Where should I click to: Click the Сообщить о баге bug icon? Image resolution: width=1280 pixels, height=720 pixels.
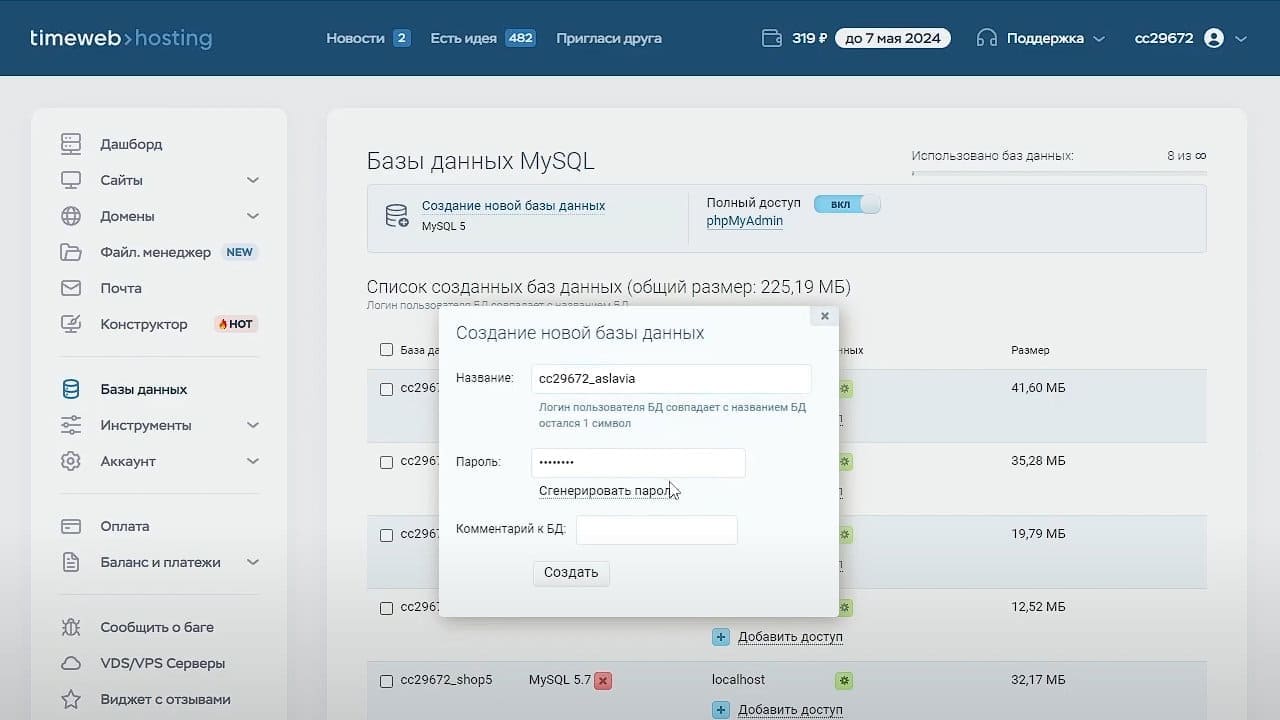(71, 627)
